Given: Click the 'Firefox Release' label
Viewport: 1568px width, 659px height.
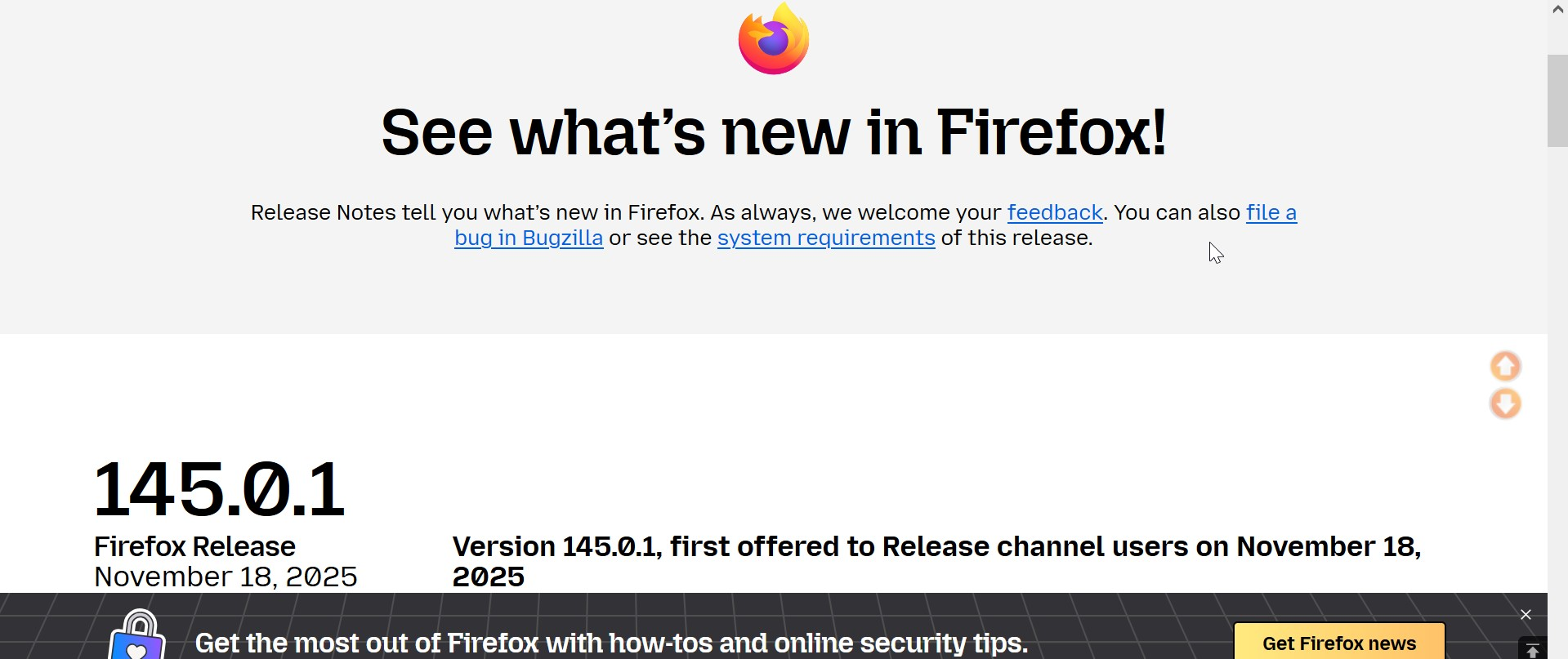Looking at the screenshot, I should pos(194,546).
